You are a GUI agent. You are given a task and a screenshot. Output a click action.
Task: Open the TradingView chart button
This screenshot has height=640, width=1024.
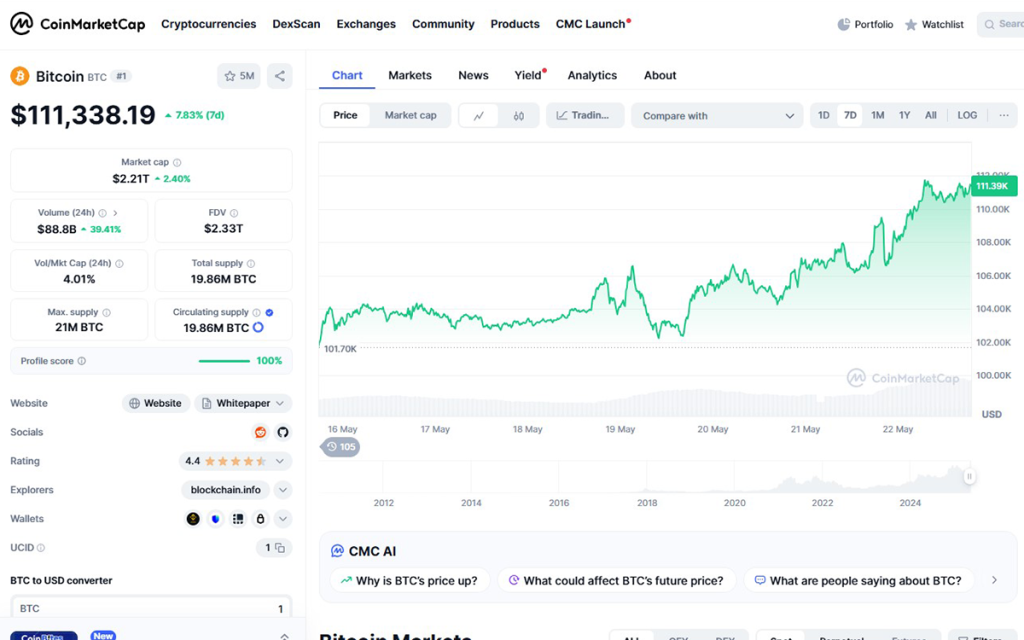[584, 115]
